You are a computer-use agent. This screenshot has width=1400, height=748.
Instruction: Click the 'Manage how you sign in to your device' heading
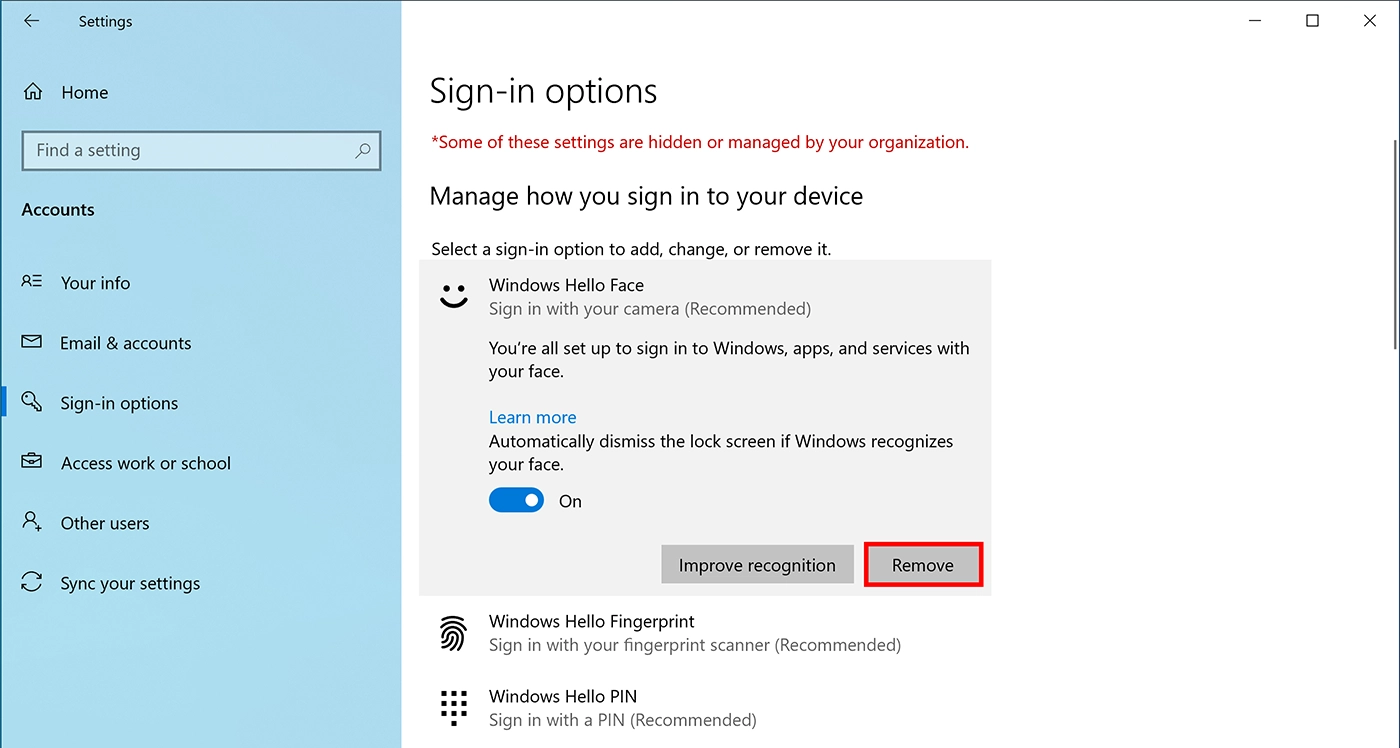[x=646, y=196]
